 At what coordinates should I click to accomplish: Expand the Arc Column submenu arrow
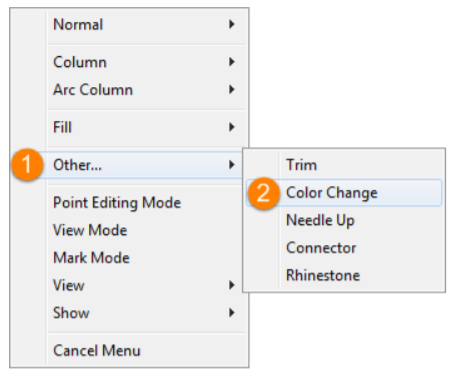232,90
